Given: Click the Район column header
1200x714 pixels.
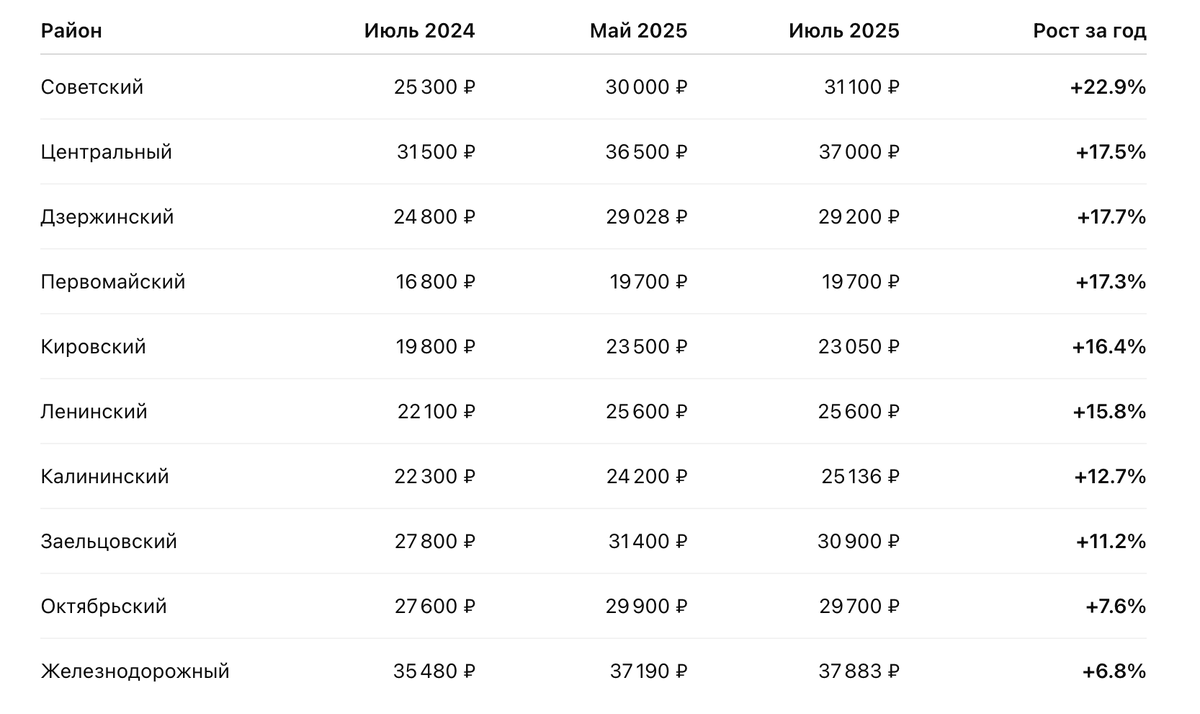Looking at the screenshot, I should [x=71, y=31].
